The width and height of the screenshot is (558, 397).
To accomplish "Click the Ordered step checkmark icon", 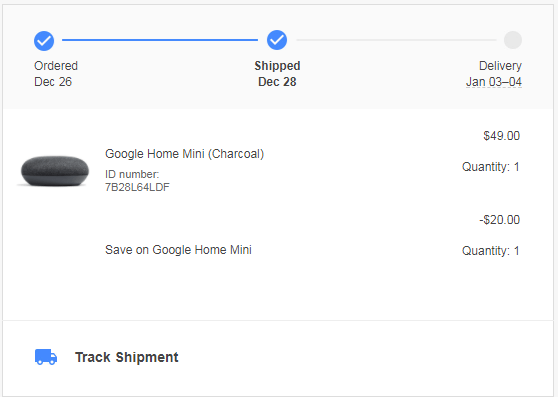I will pos(44,41).
